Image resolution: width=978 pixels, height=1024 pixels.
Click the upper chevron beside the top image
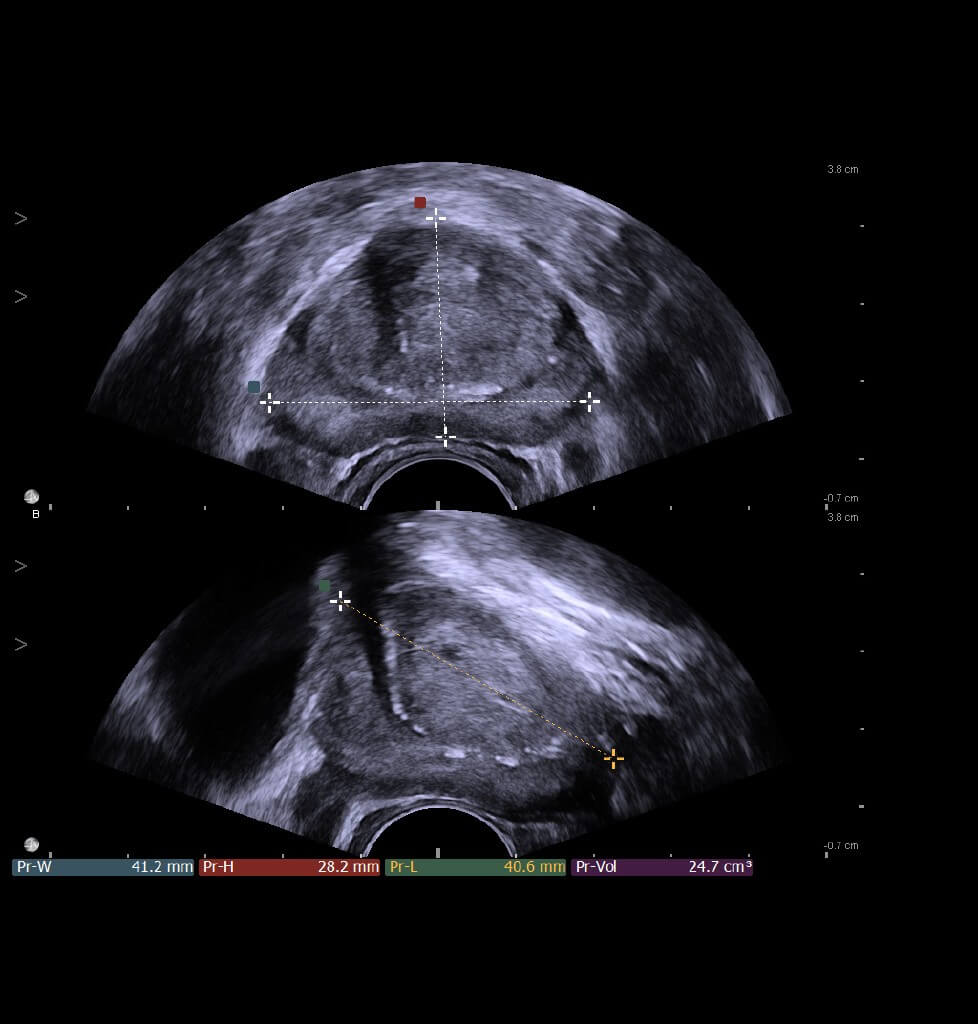20,218
